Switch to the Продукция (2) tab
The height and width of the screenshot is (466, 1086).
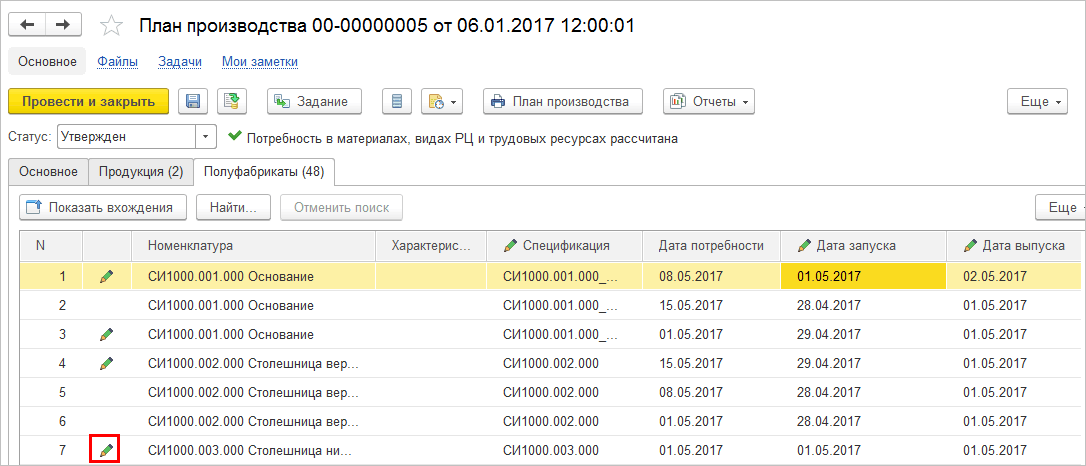click(x=141, y=172)
